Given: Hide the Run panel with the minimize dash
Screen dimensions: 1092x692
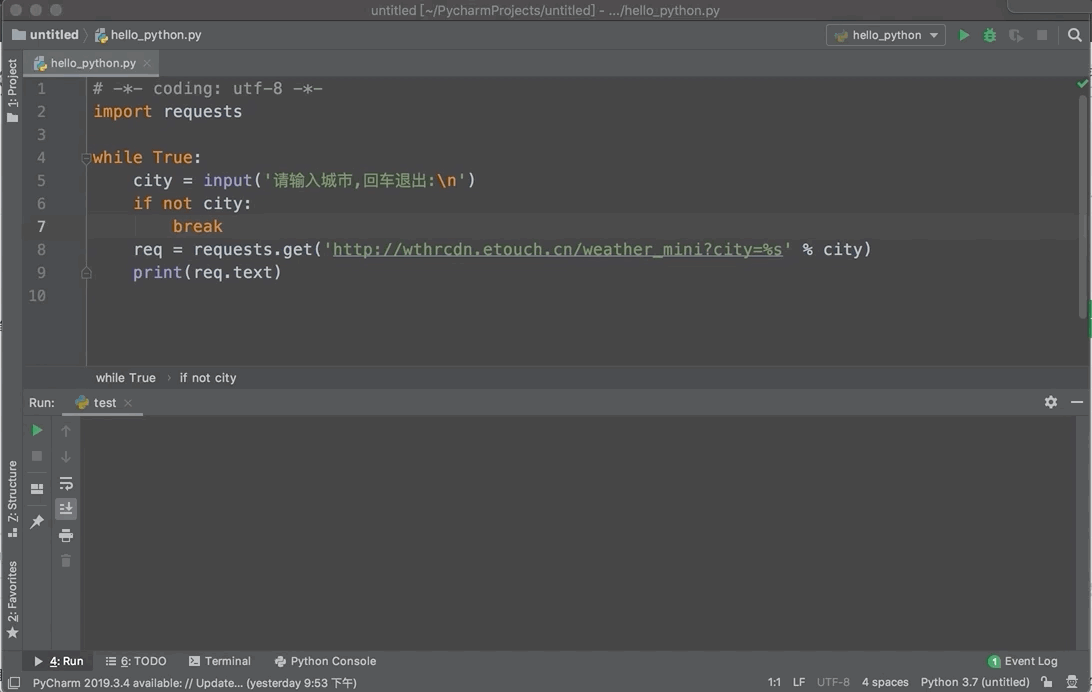Looking at the screenshot, I should point(1077,402).
